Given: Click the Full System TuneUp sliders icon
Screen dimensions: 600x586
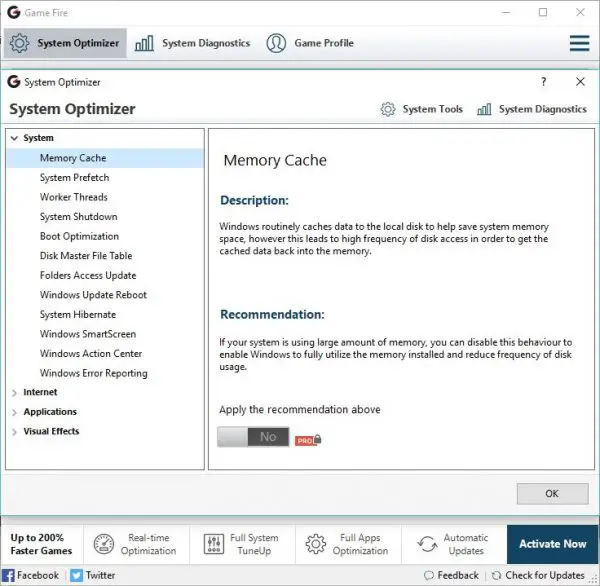Looking at the screenshot, I should (214, 544).
